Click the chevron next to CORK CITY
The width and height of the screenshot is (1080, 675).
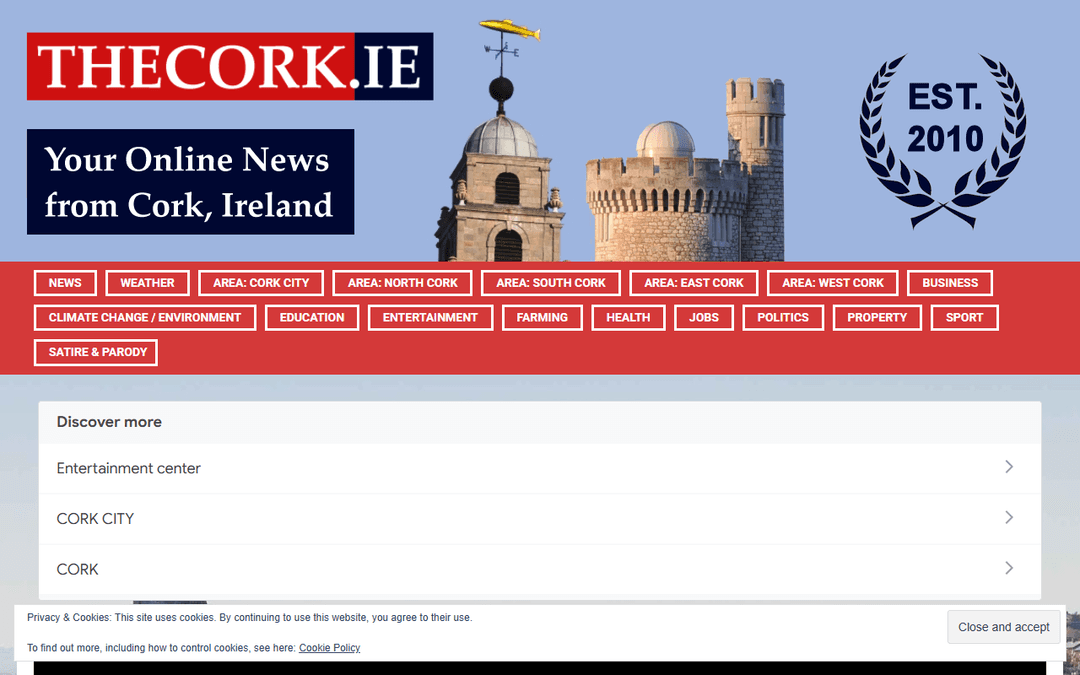1009,517
